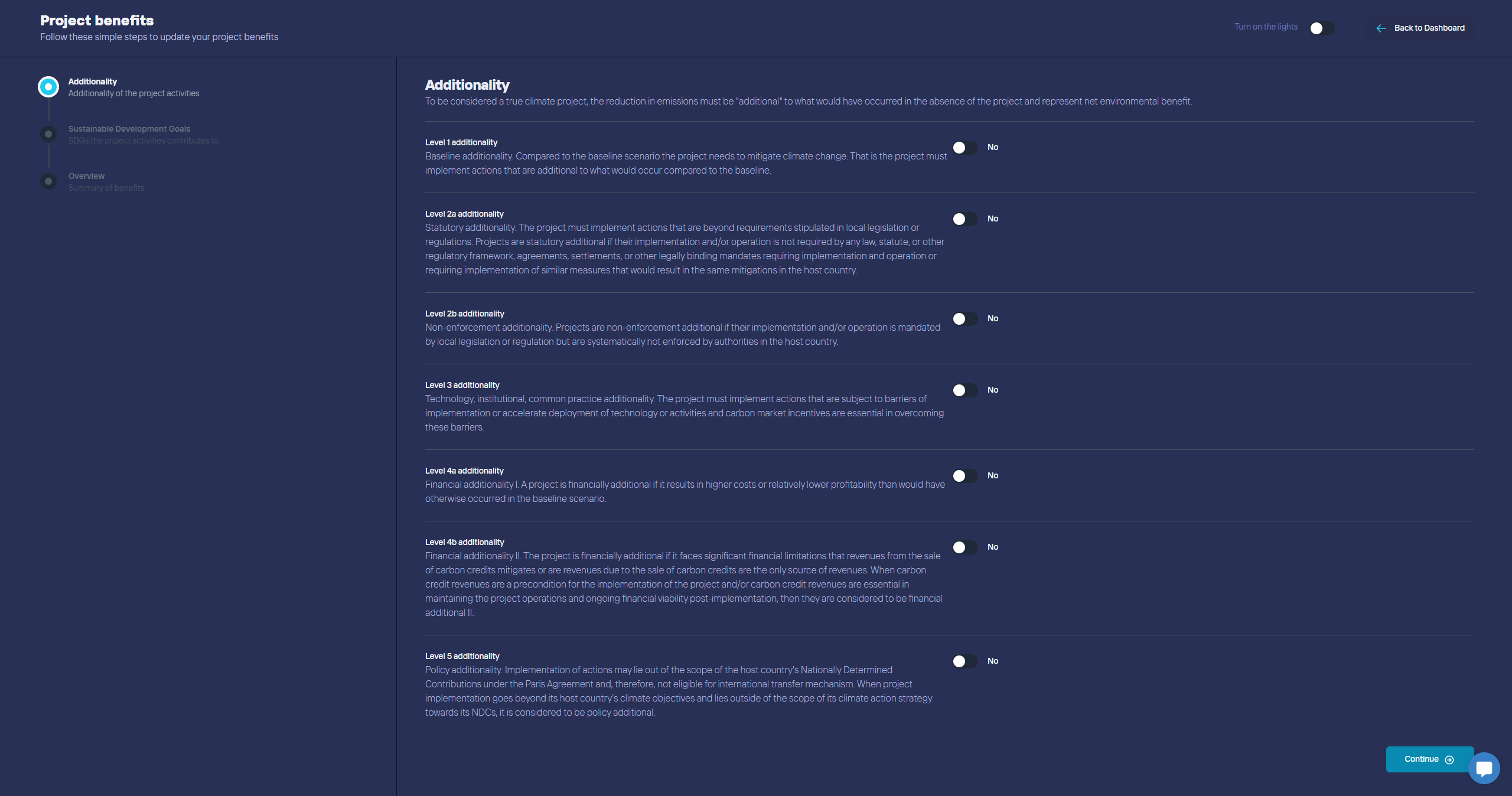
Task: Select the Overview step label
Action: [x=86, y=176]
